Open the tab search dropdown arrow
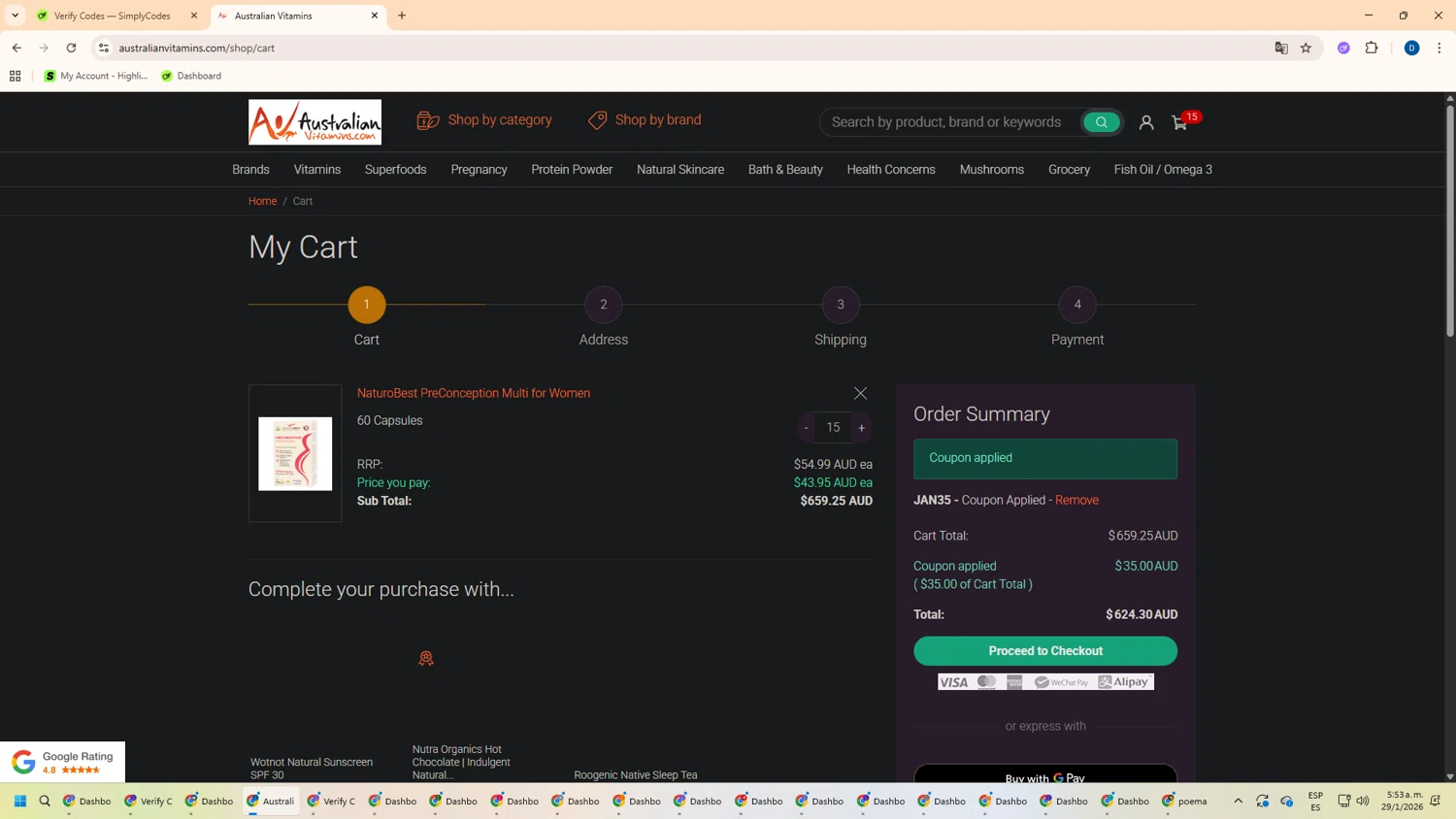1456x819 pixels. tap(15, 16)
